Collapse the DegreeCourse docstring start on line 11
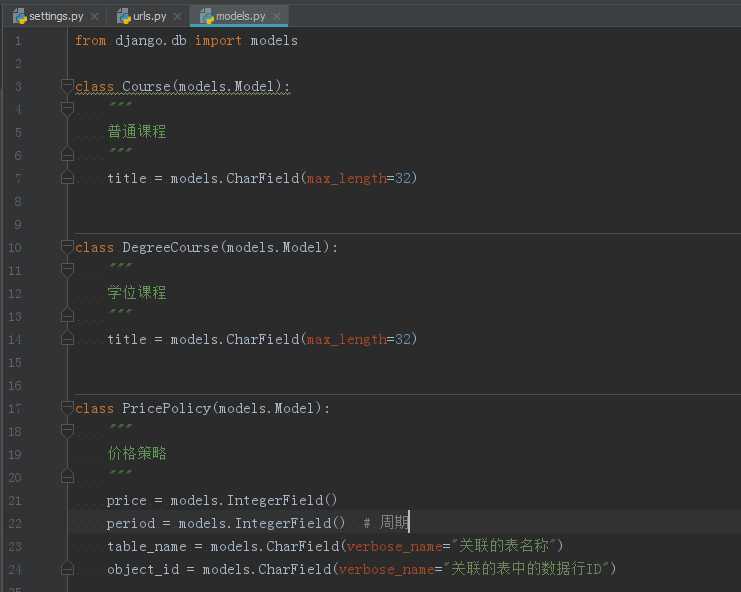This screenshot has width=741, height=592. click(x=67, y=269)
